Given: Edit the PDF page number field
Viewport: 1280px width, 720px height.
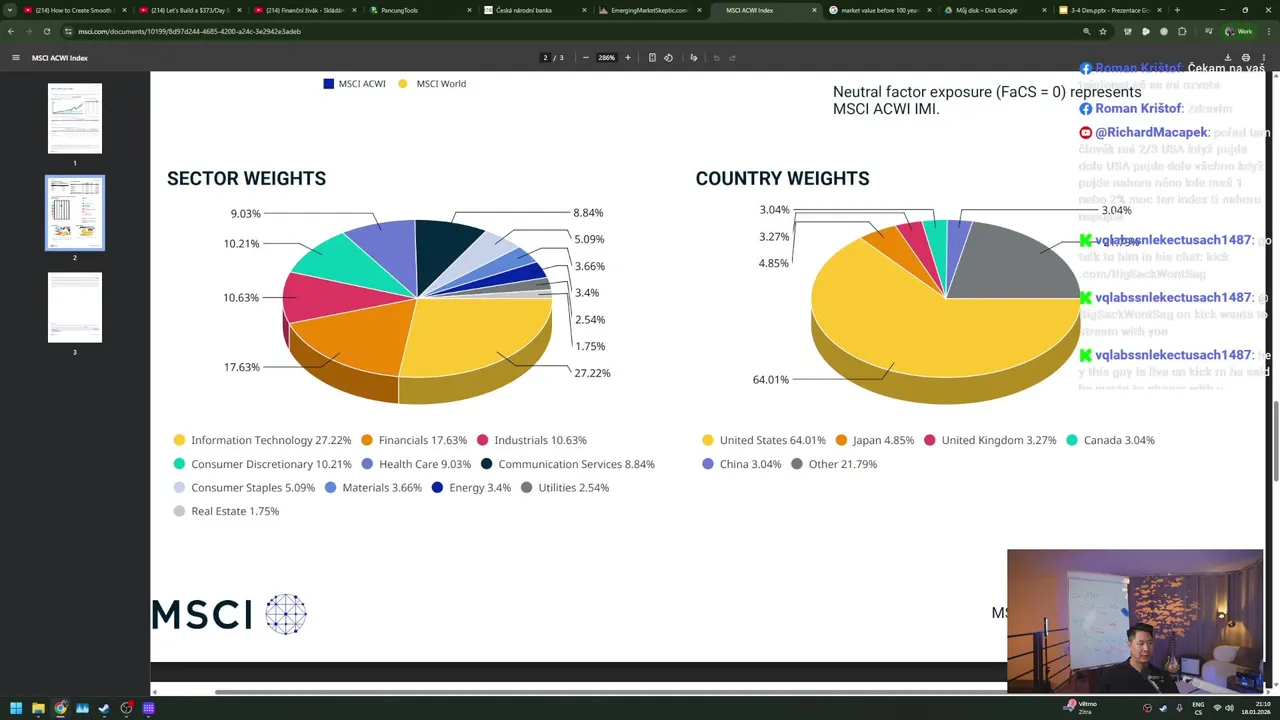Looking at the screenshot, I should click(x=546, y=58).
